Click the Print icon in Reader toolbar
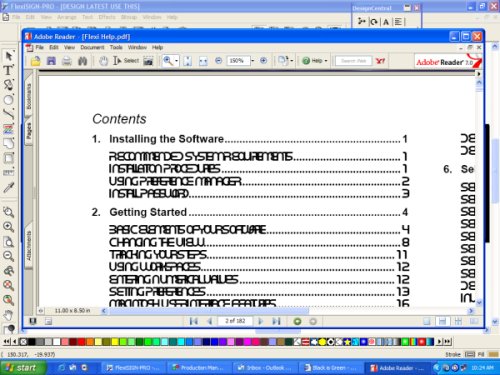 click(x=67, y=61)
